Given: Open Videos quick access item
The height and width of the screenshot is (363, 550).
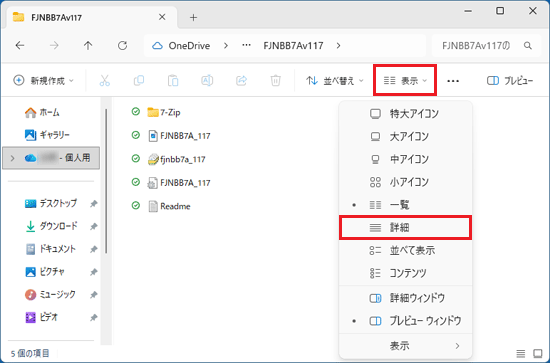Looking at the screenshot, I should [x=42, y=317].
